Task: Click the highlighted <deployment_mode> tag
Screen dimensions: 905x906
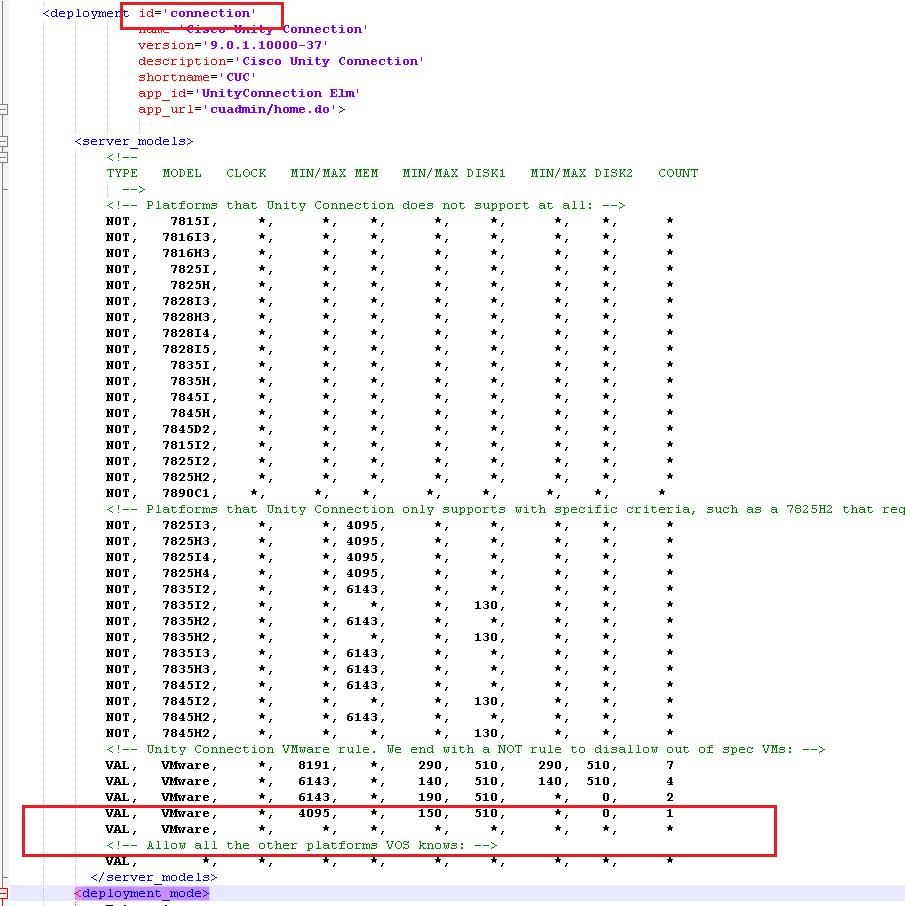Action: click(x=142, y=893)
